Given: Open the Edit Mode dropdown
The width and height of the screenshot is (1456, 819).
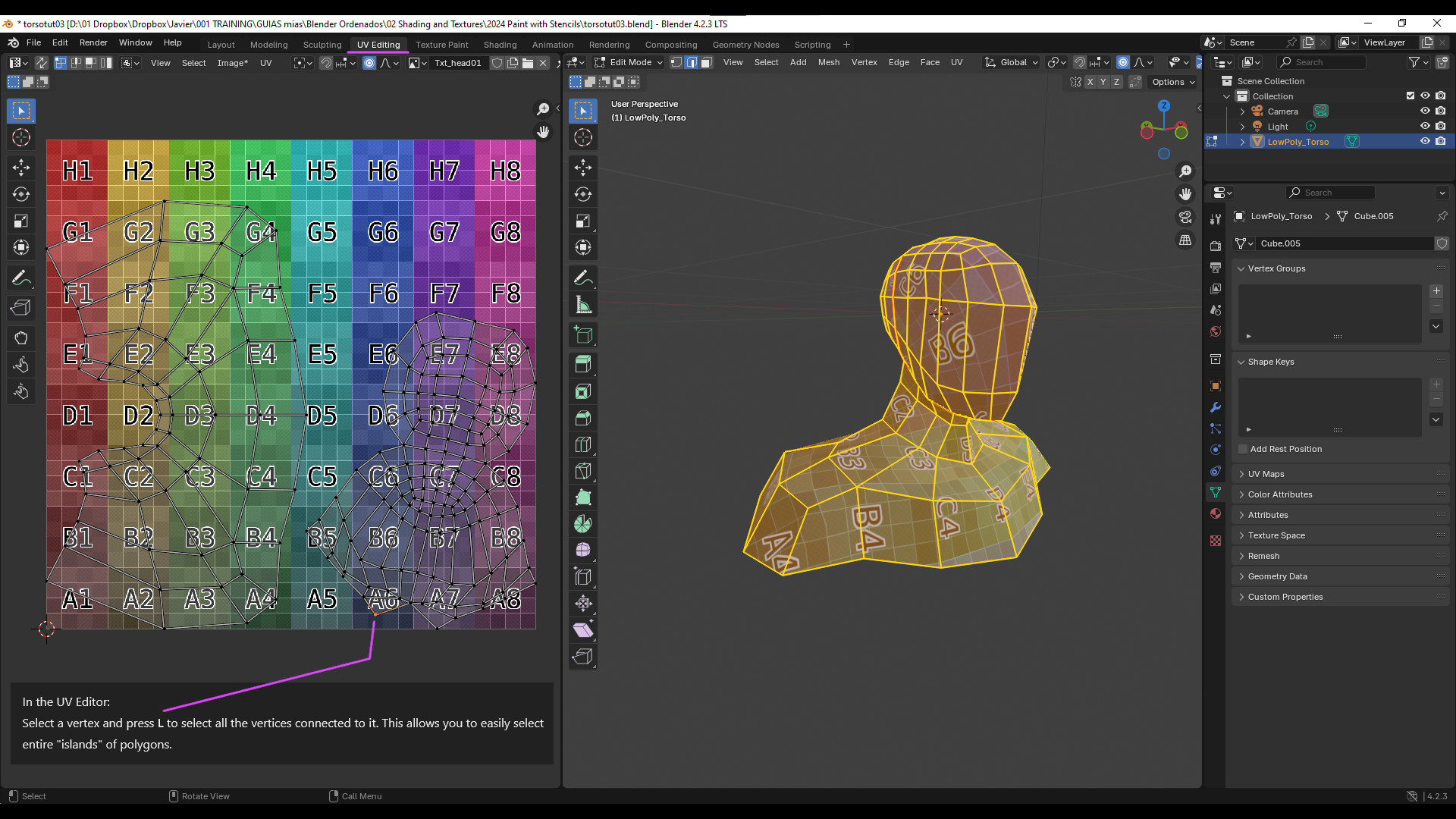Looking at the screenshot, I should click(629, 62).
